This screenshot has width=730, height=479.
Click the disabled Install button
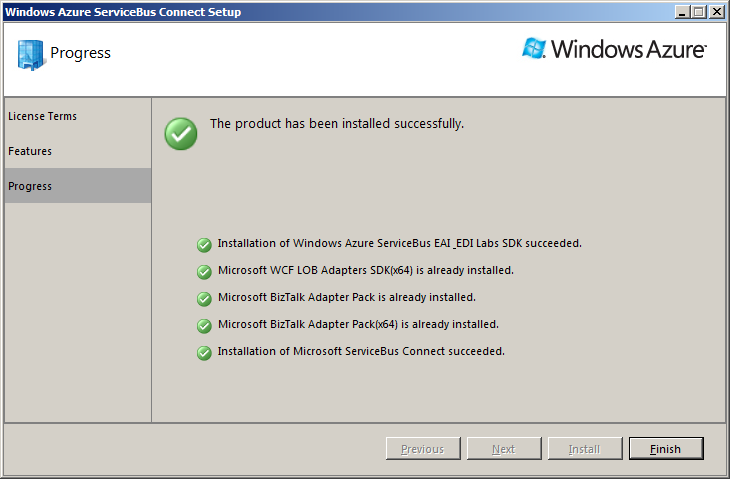(585, 448)
